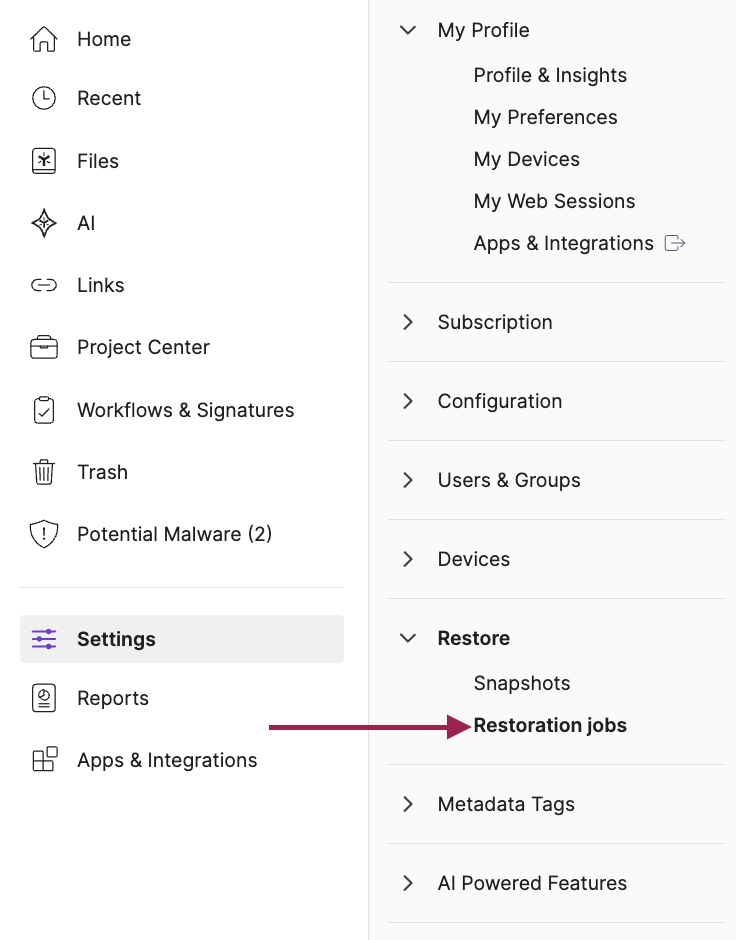736x940 pixels.
Task: Collapse the Restore section chevron
Action: tap(408, 638)
